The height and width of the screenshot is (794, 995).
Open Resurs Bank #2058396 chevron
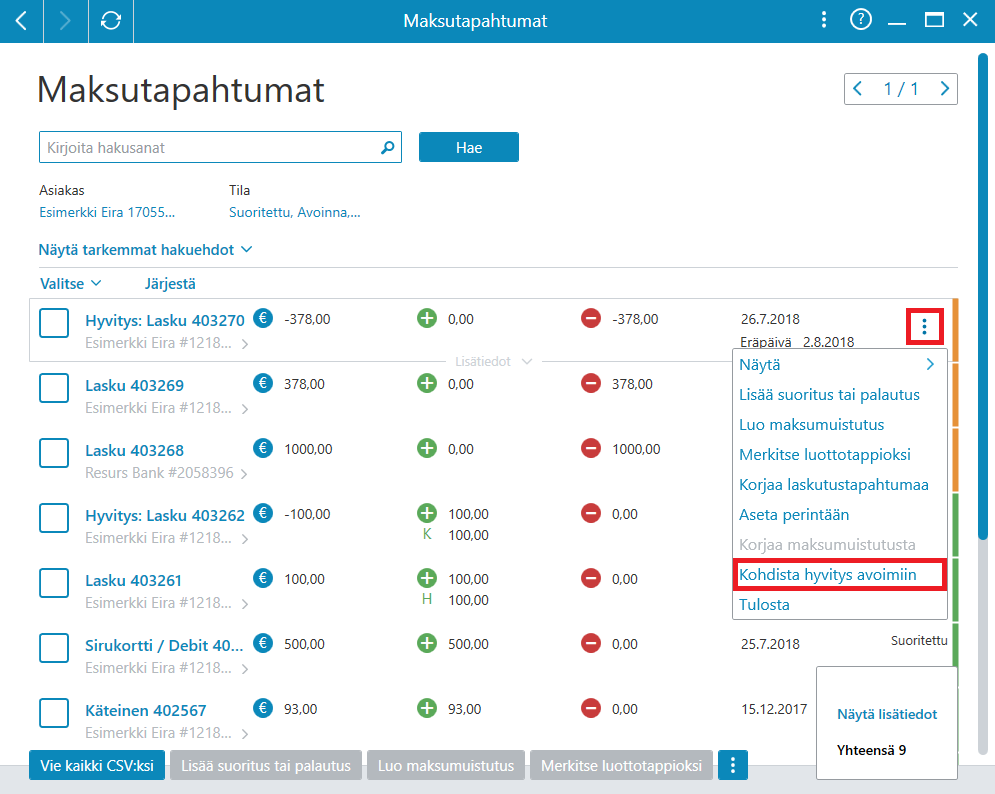pos(244,473)
